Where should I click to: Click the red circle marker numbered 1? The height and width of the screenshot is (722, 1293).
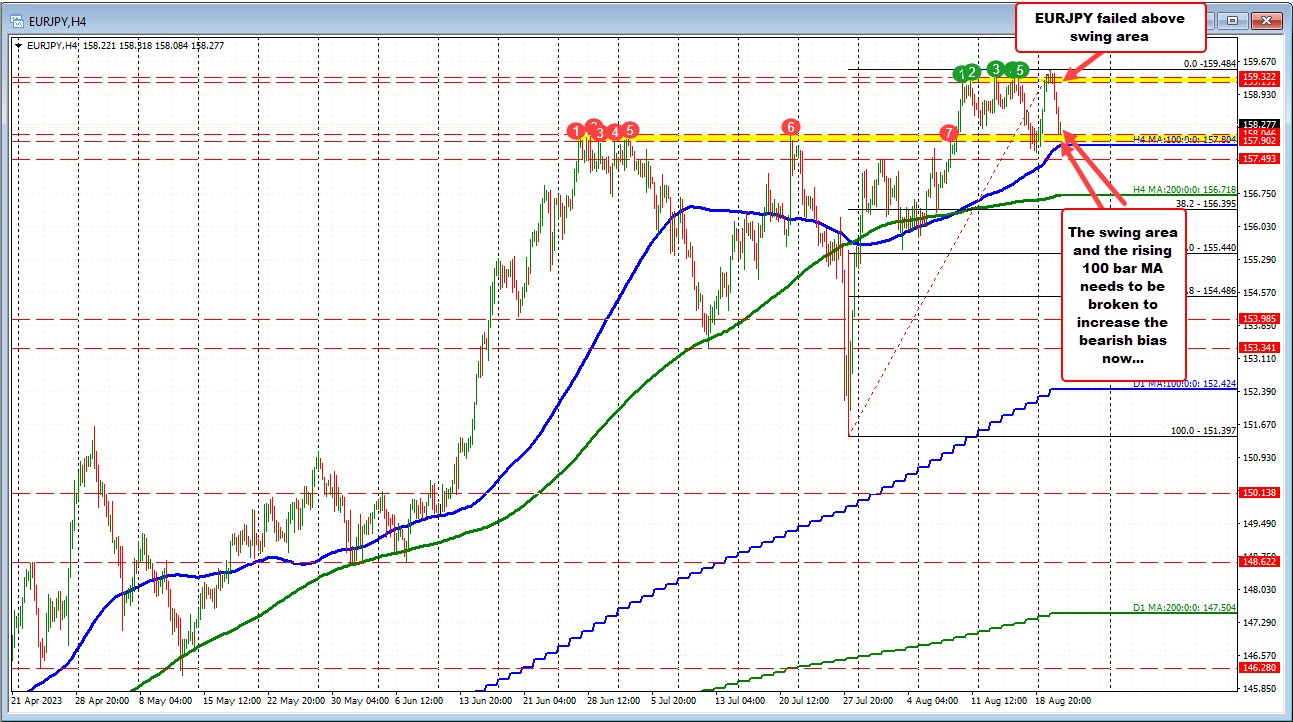pyautogui.click(x=576, y=131)
